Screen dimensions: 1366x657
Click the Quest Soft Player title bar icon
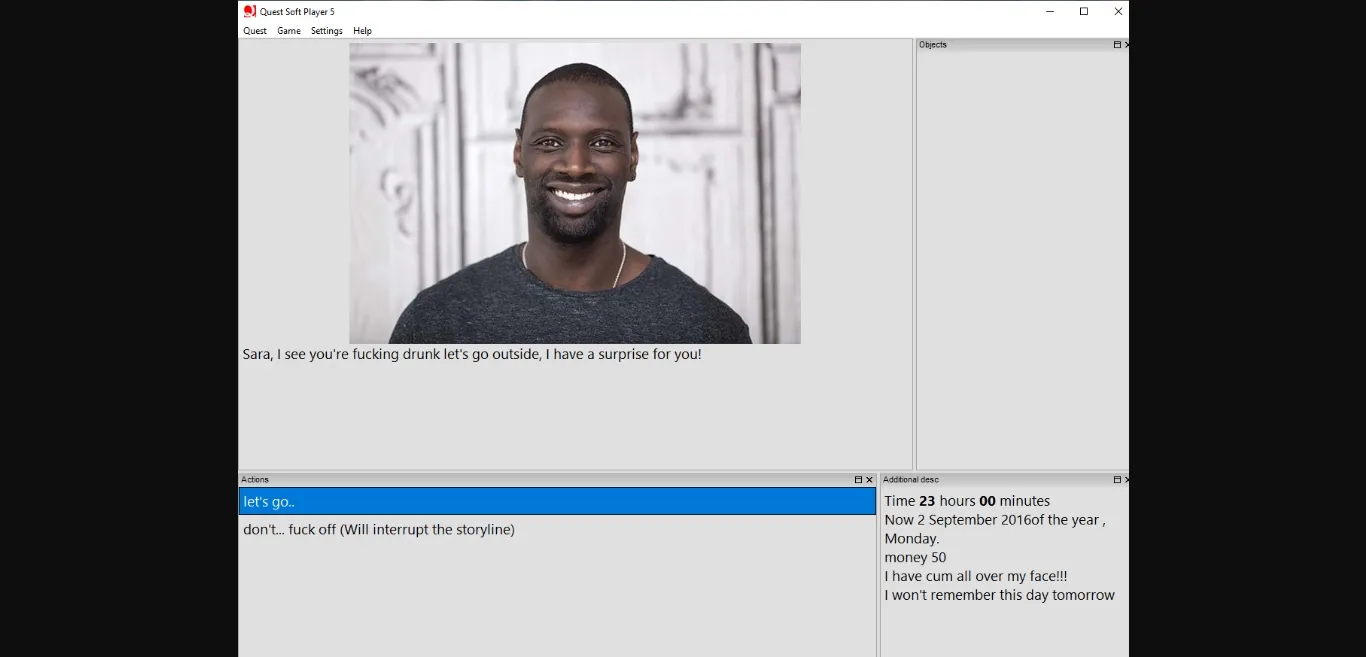(x=250, y=11)
